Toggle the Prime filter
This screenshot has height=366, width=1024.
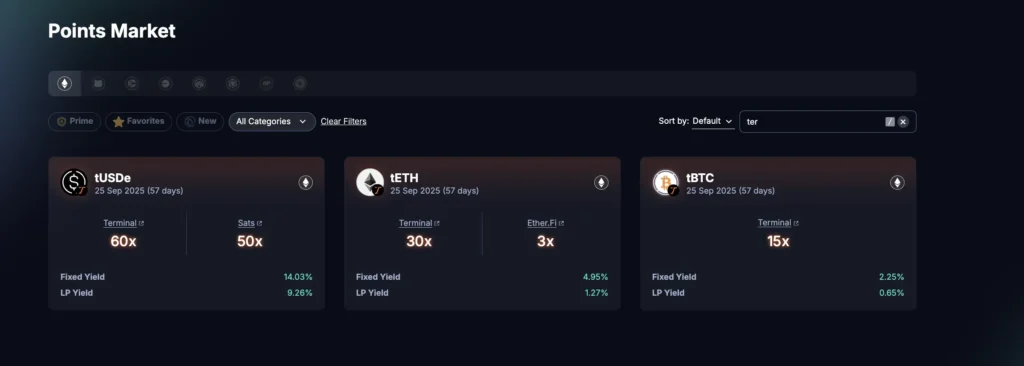[x=74, y=122]
